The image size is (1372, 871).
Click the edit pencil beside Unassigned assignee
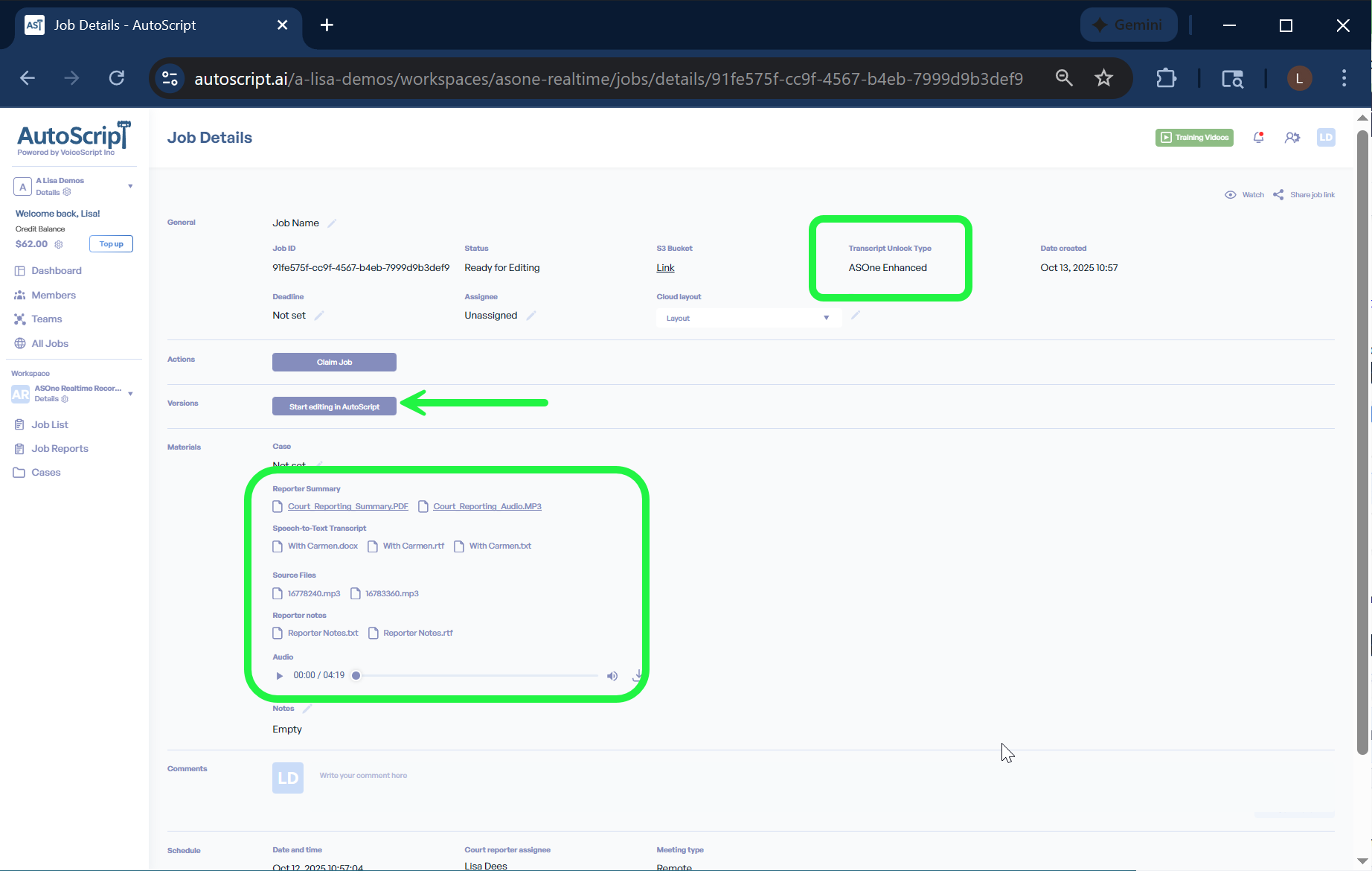click(x=530, y=316)
